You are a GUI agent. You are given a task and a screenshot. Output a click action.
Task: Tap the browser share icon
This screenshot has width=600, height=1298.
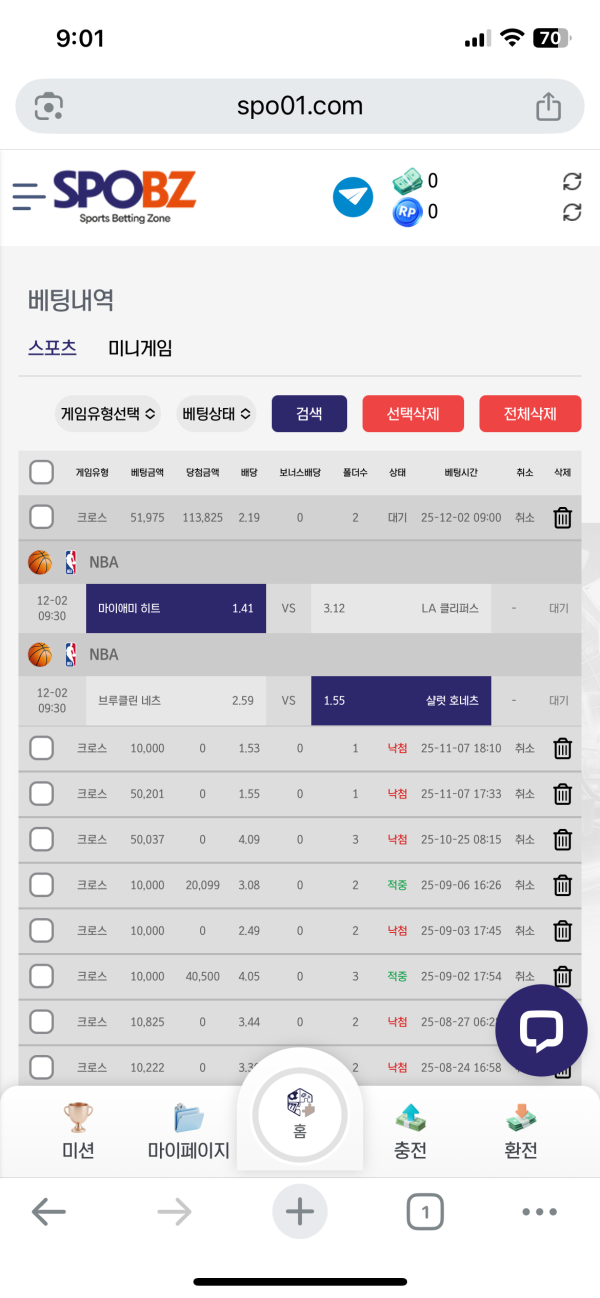click(548, 107)
